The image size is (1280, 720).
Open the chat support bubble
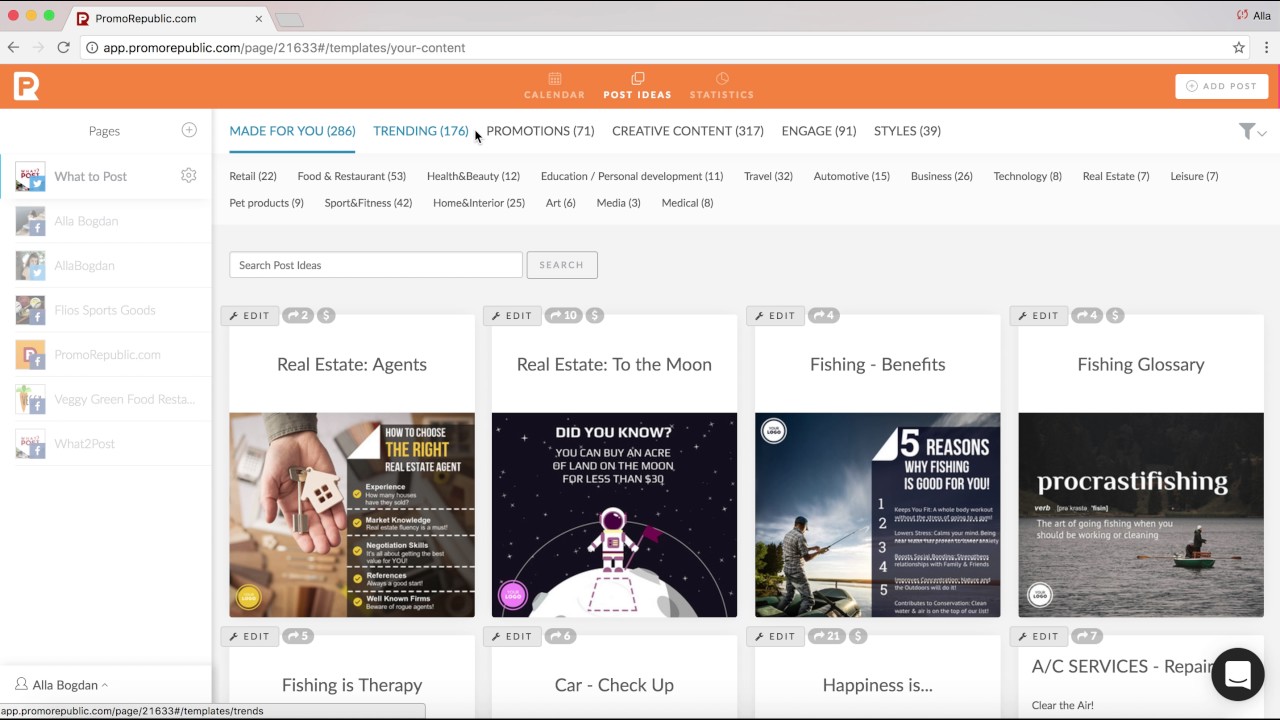(1238, 674)
